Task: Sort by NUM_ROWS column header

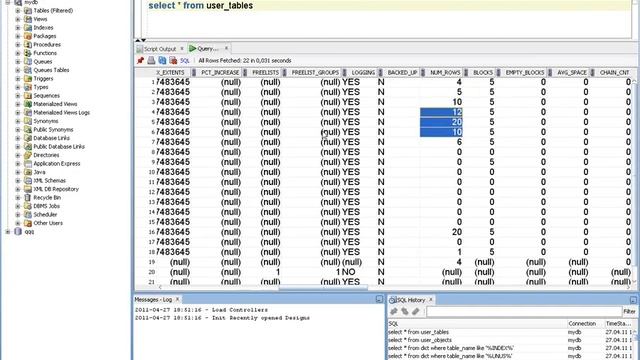Action: [x=445, y=73]
